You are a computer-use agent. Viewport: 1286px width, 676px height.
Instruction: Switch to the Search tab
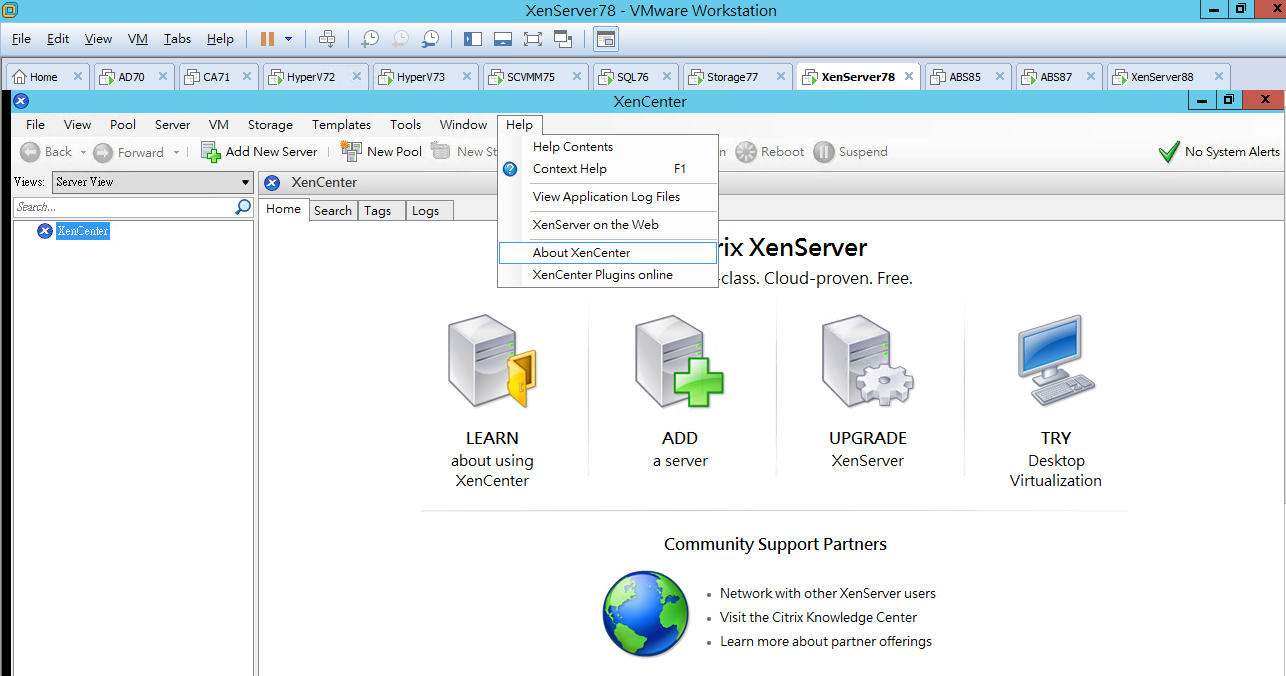pyautogui.click(x=333, y=210)
